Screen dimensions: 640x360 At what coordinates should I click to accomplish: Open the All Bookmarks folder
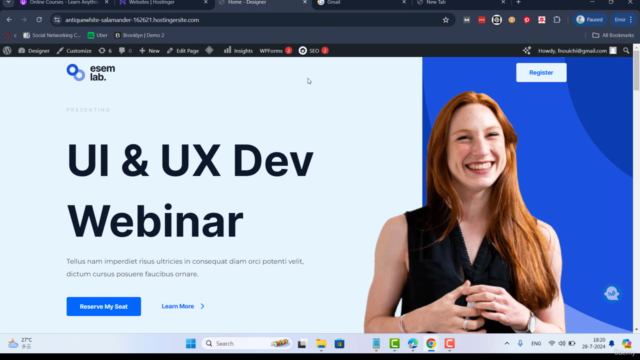tap(613, 35)
